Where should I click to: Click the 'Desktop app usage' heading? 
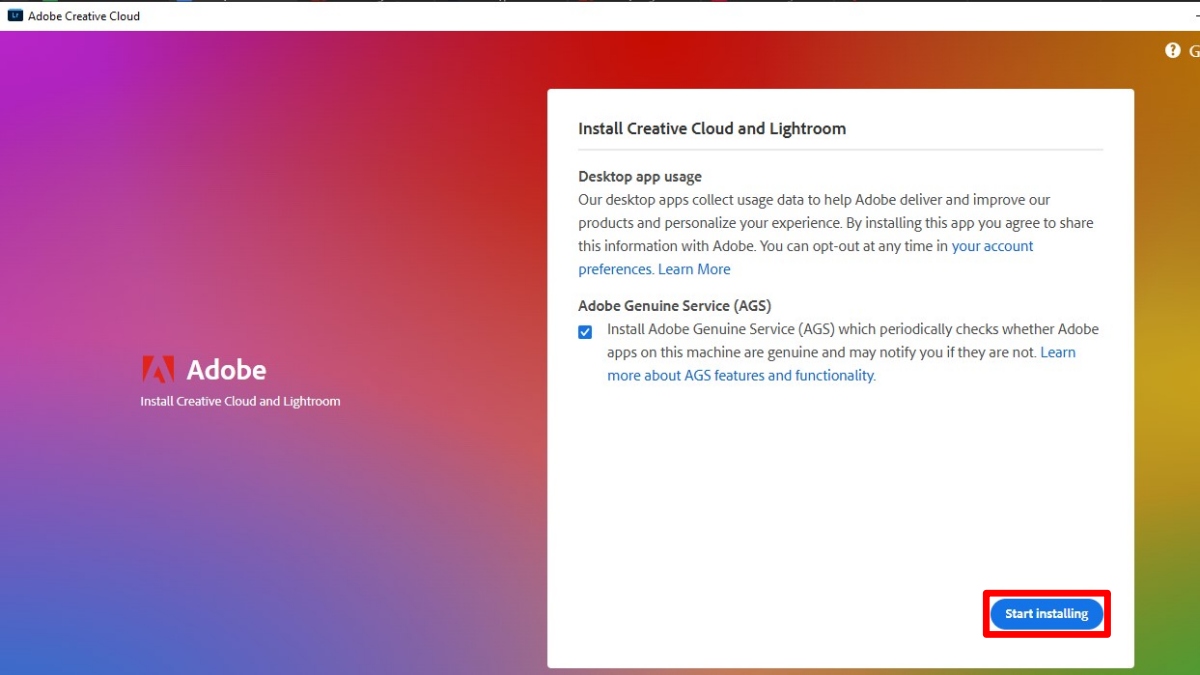640,177
